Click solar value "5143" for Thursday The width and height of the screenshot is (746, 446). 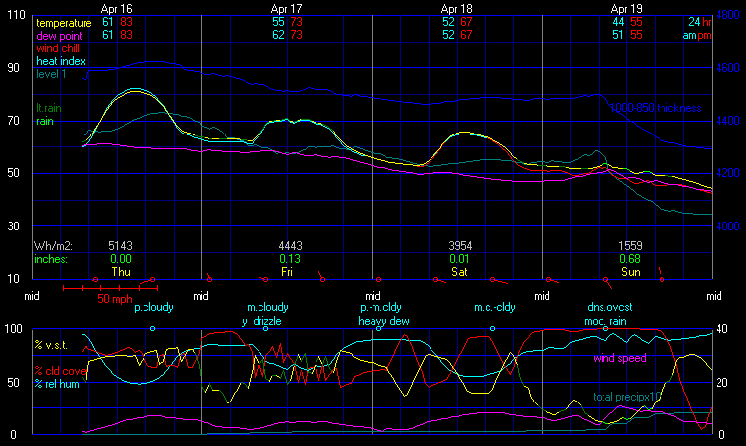[120, 246]
